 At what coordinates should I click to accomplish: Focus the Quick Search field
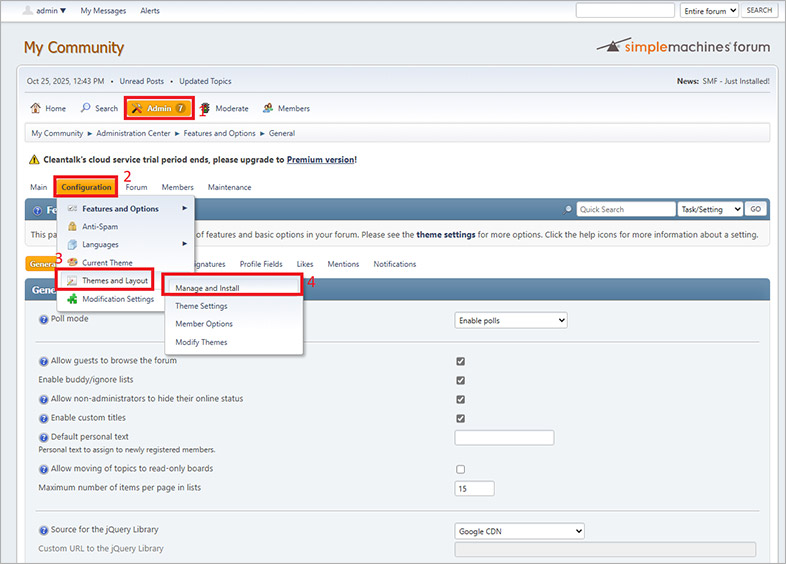(626, 209)
